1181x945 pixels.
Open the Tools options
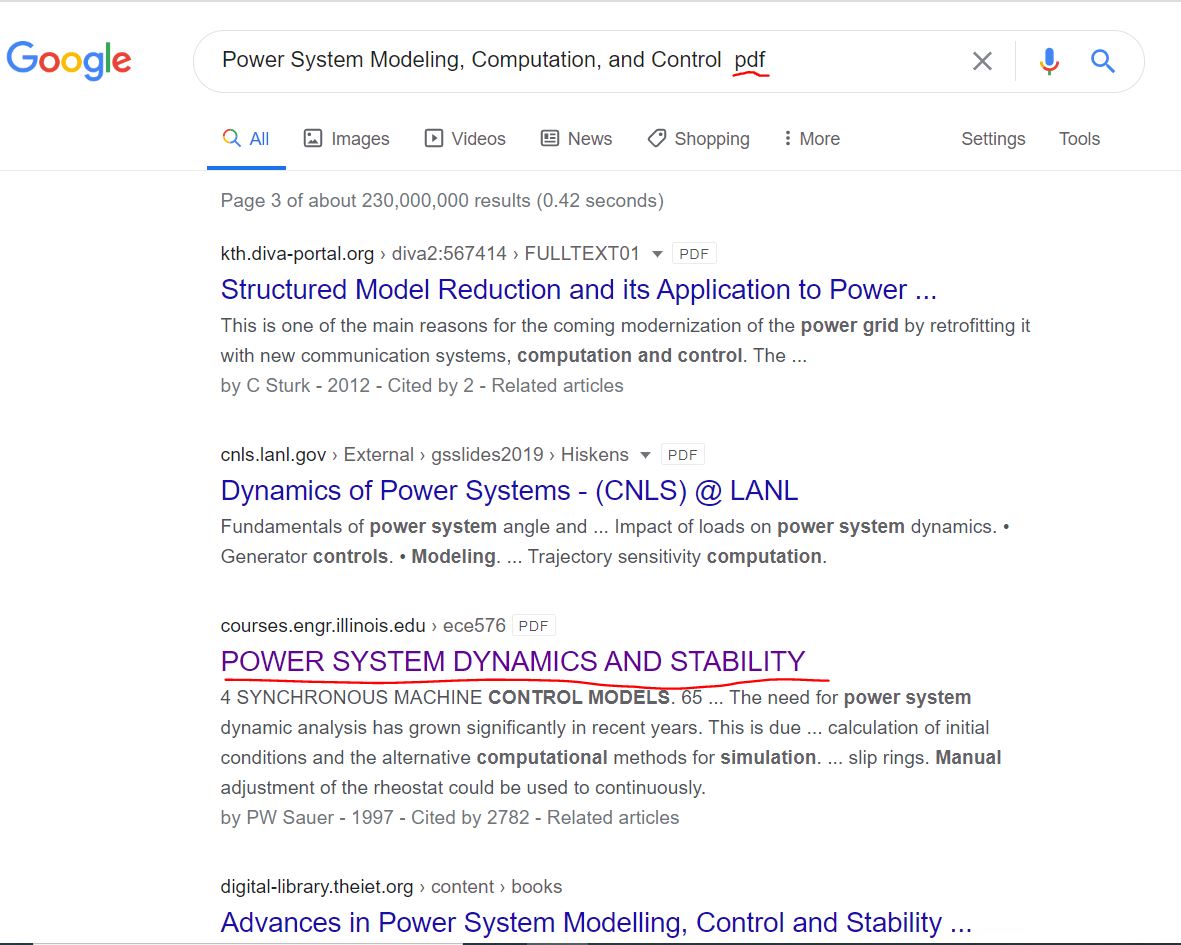(x=1079, y=139)
